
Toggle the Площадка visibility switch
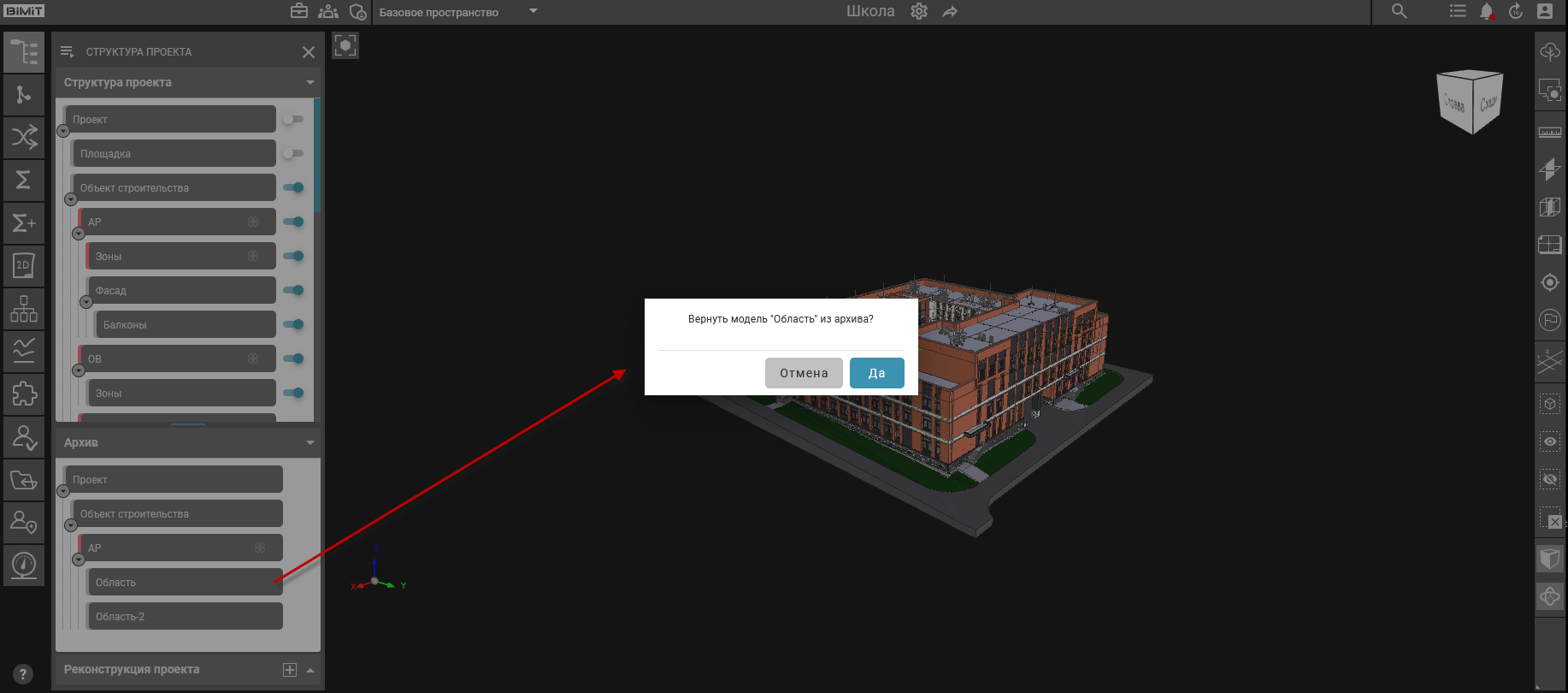click(x=293, y=154)
